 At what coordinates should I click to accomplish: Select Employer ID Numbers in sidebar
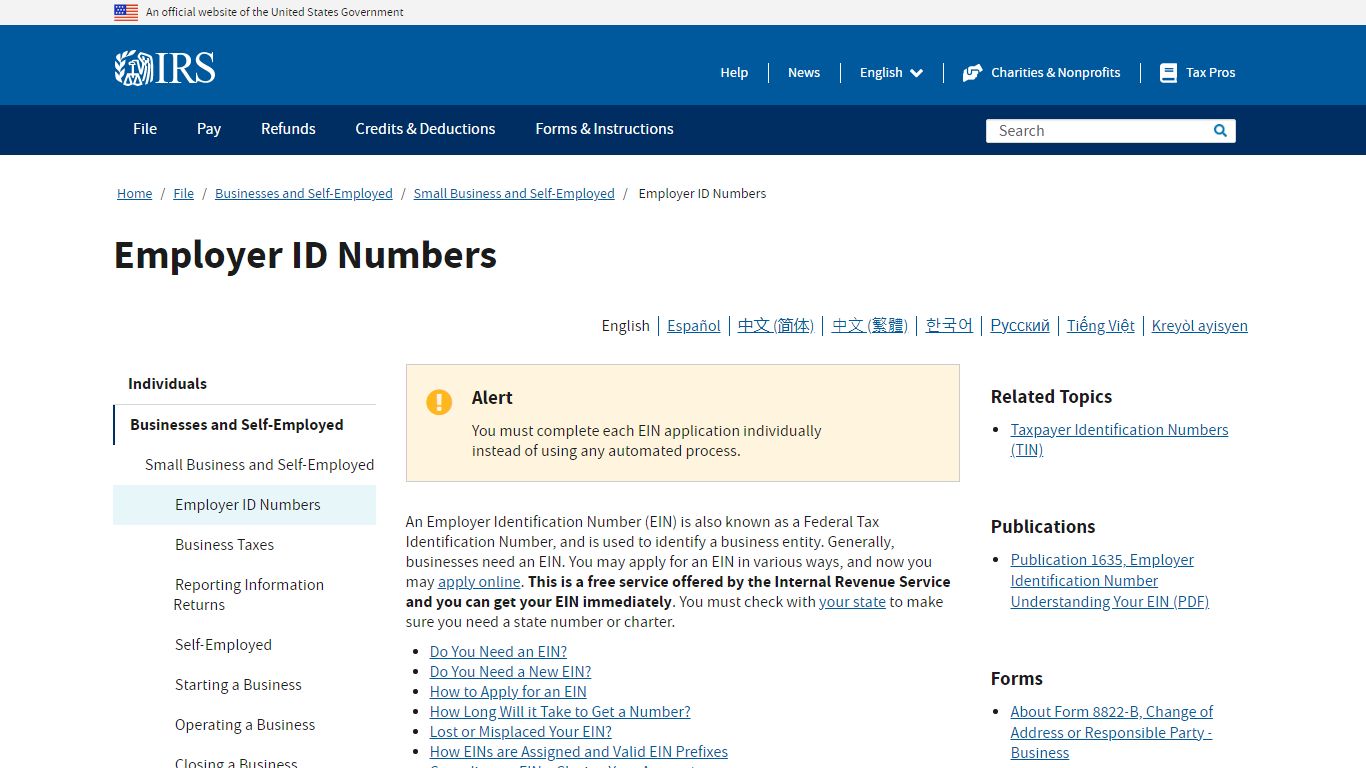pyautogui.click(x=244, y=505)
